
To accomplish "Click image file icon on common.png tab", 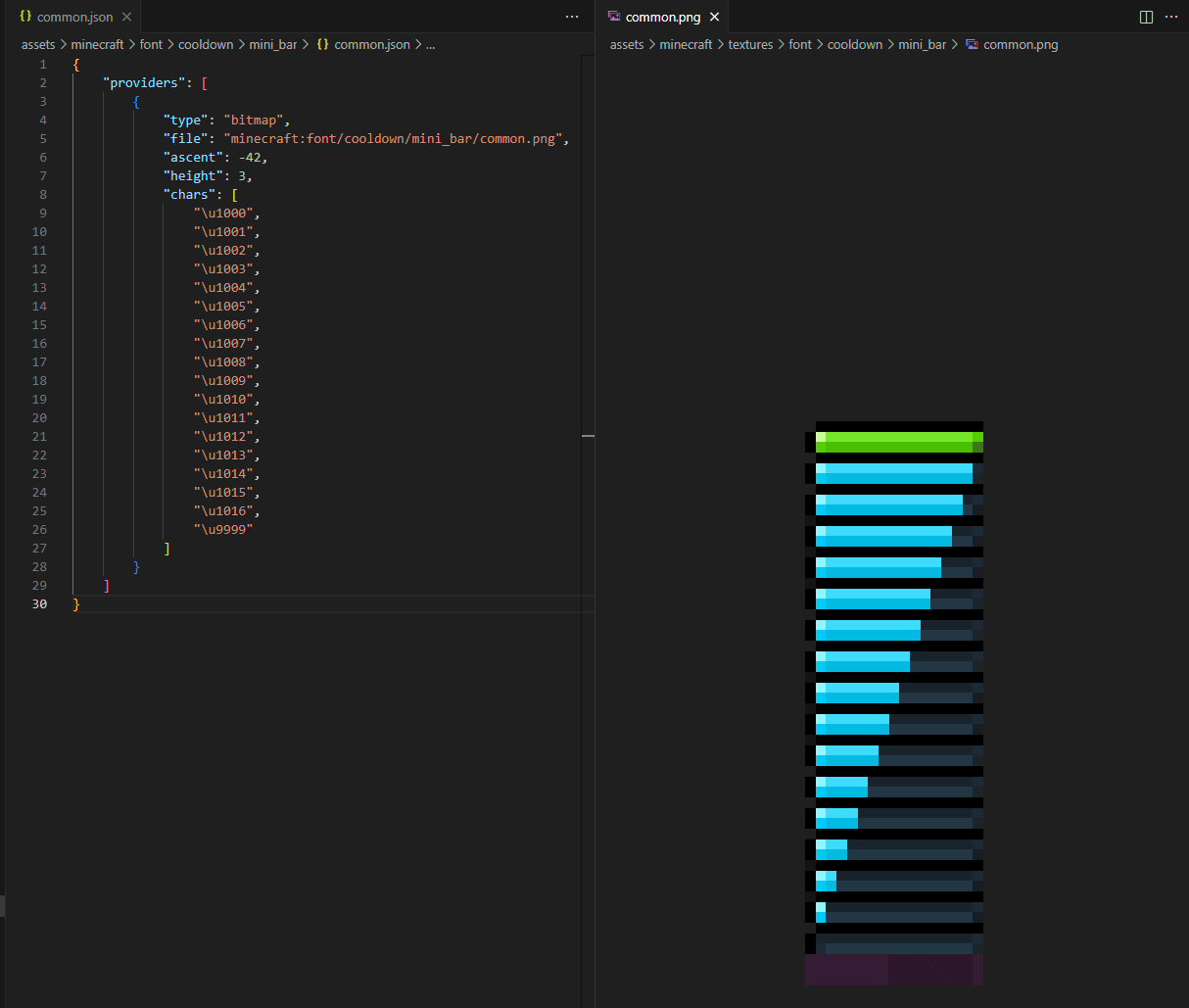I will (x=614, y=17).
